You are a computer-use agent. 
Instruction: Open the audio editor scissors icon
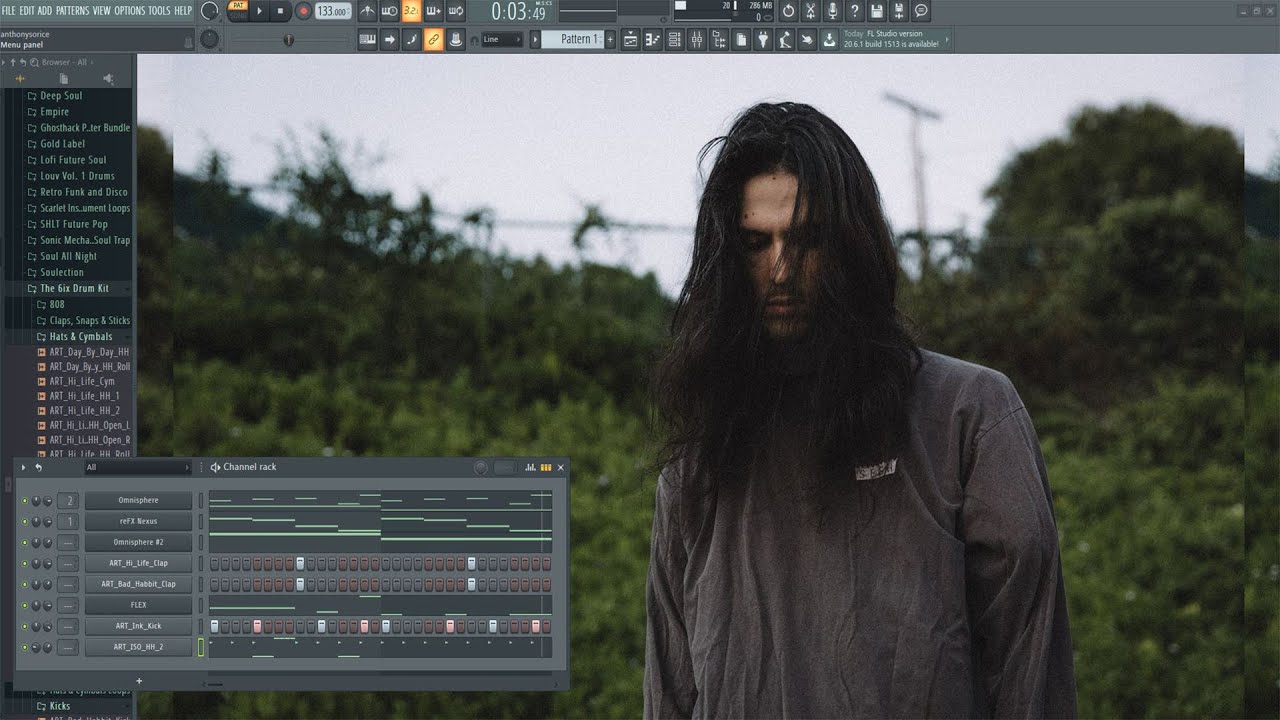click(810, 11)
